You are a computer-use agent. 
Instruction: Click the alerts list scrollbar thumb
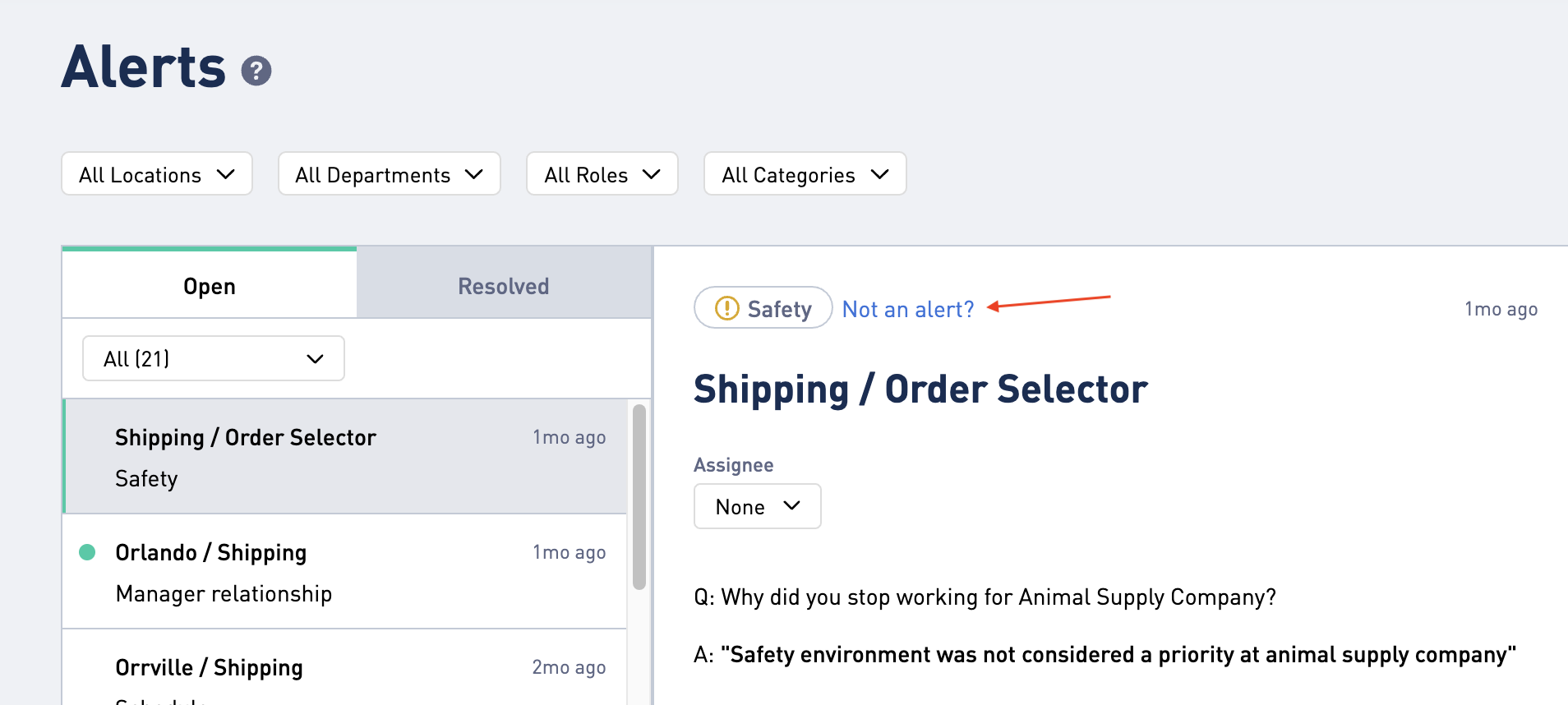(639, 496)
